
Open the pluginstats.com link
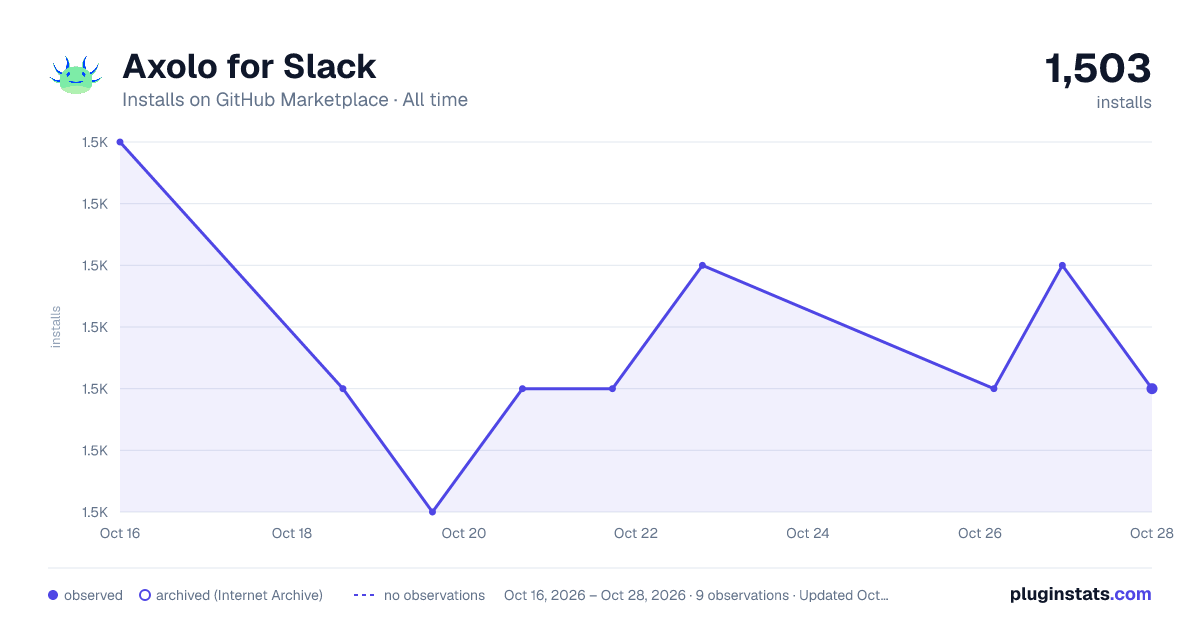point(1081,594)
